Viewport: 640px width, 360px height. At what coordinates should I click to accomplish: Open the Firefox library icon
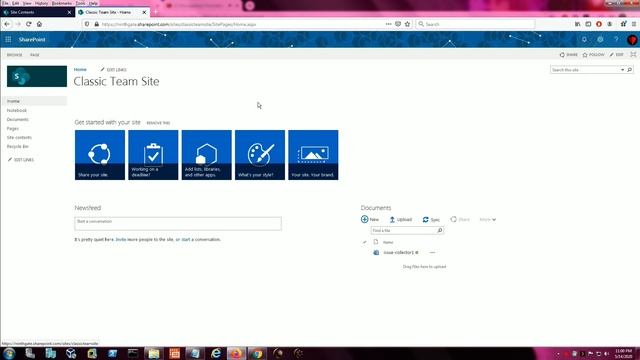coord(578,24)
